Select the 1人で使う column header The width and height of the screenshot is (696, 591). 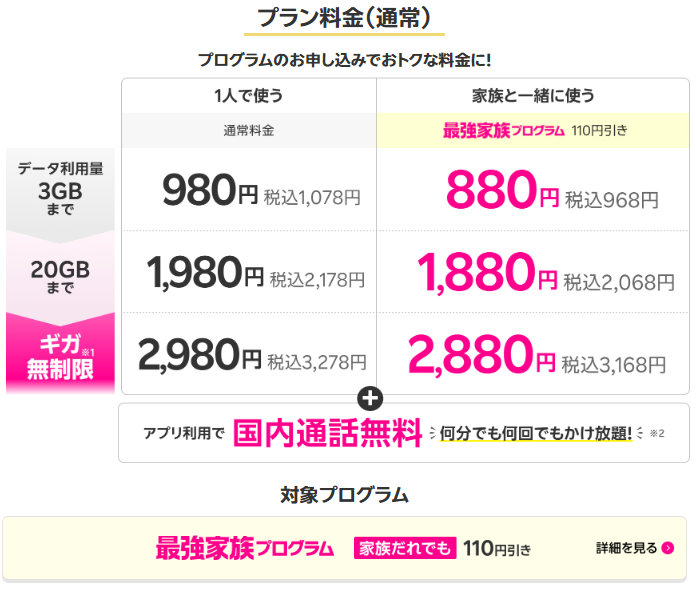point(248,96)
